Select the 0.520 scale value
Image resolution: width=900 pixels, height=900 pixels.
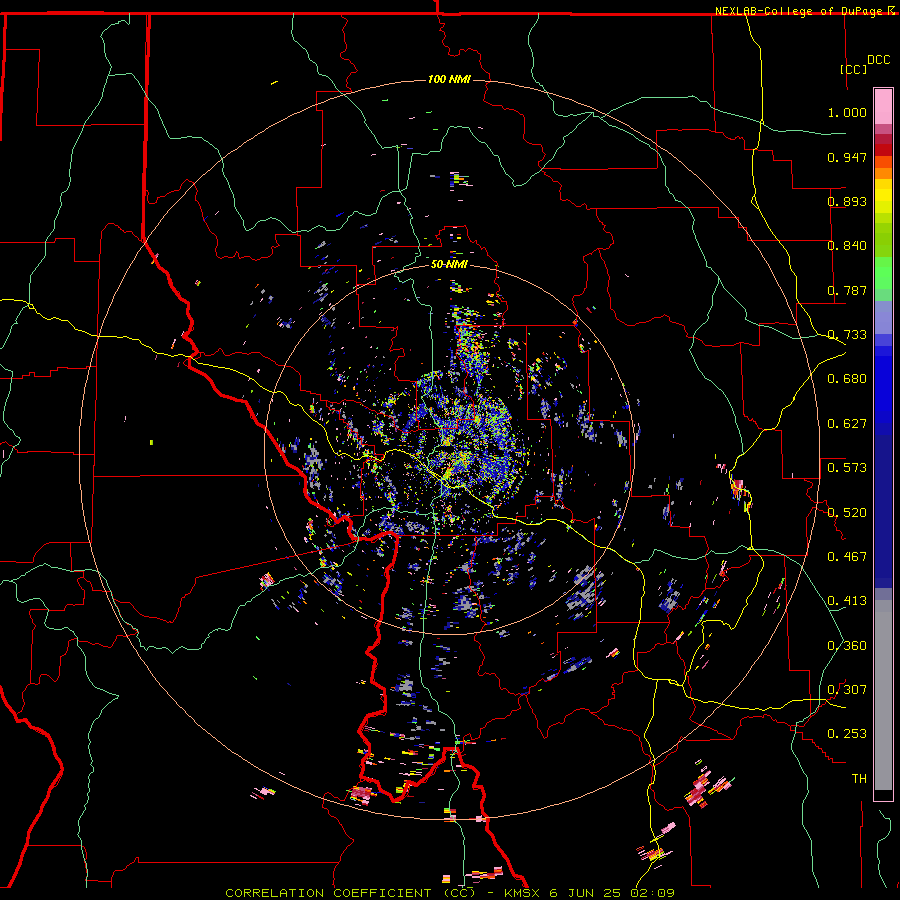coord(847,513)
